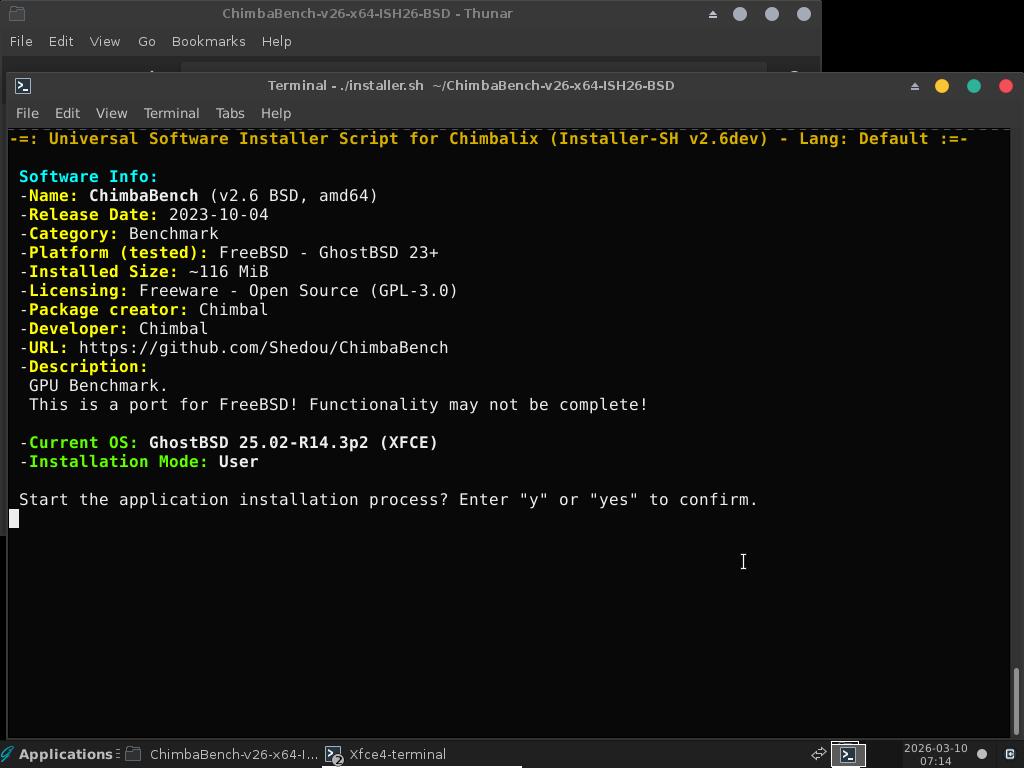Click the 'ChimbaBench' name in the Name line
The height and width of the screenshot is (768, 1024).
[144, 195]
